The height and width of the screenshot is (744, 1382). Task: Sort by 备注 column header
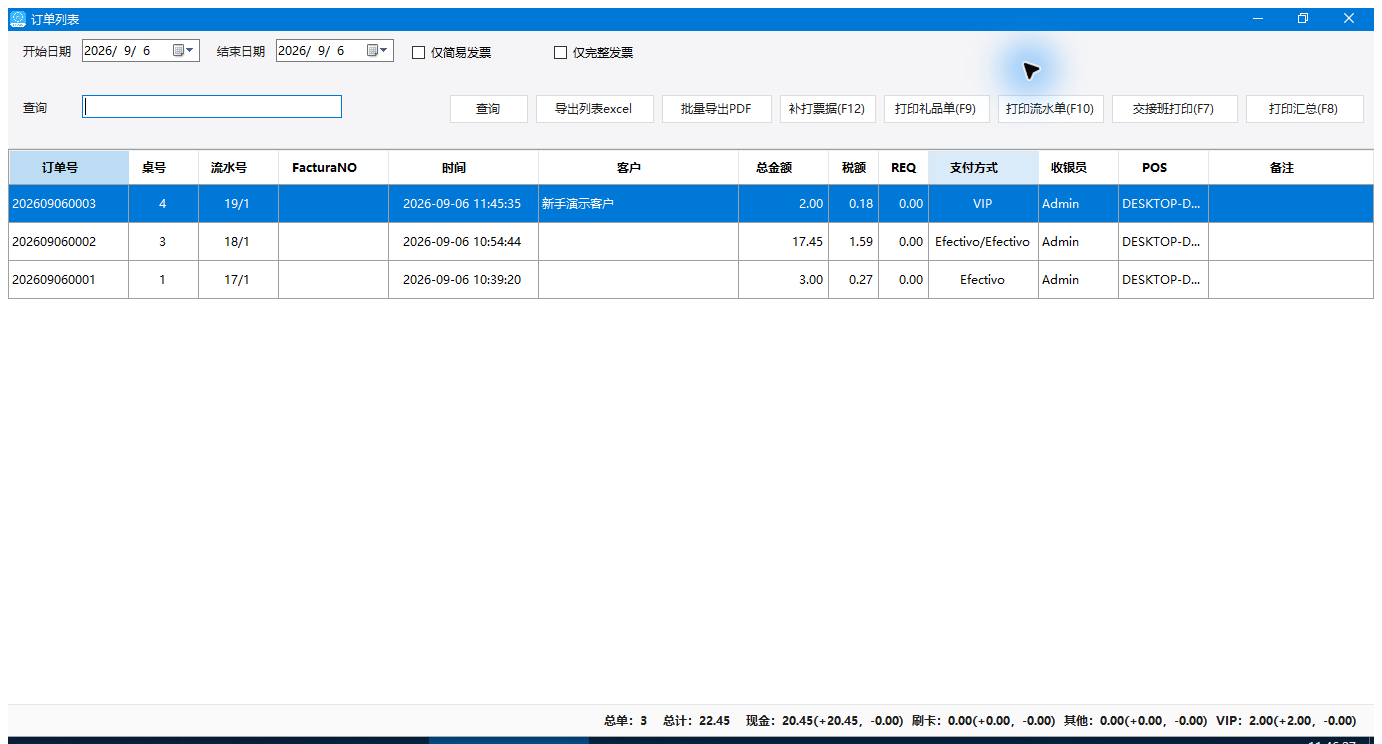[1291, 168]
